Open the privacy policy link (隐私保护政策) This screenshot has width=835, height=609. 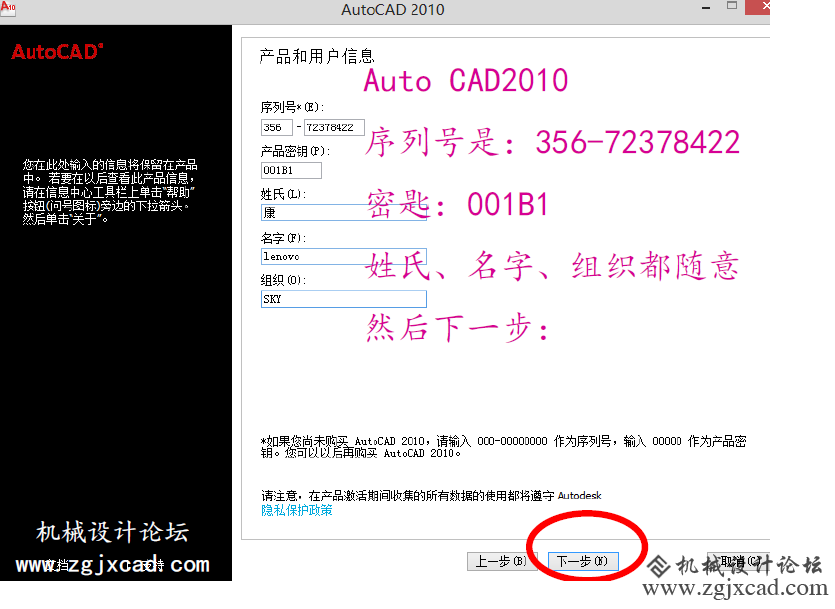[x=297, y=510]
